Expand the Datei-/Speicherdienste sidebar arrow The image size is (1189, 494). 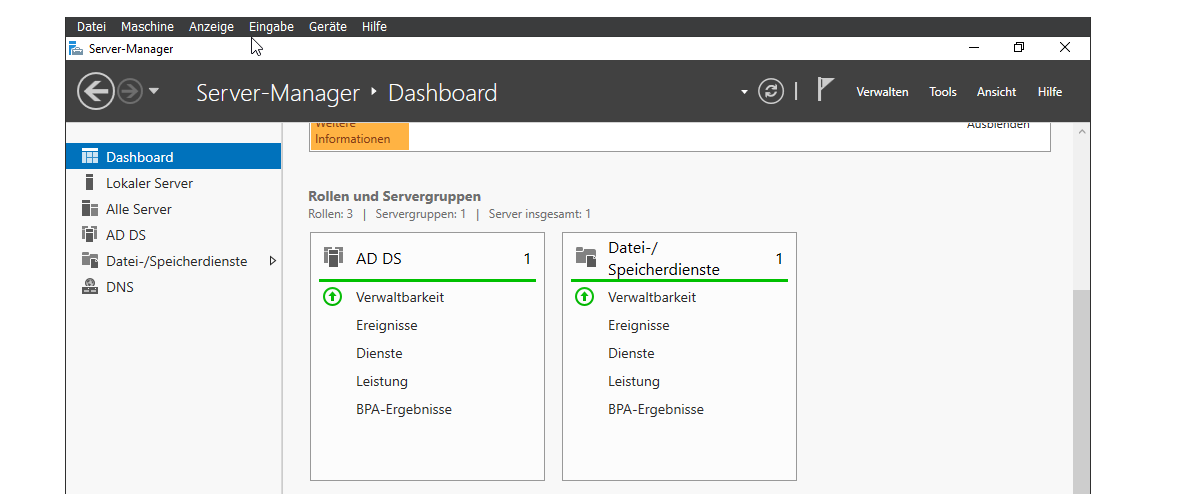pos(273,261)
